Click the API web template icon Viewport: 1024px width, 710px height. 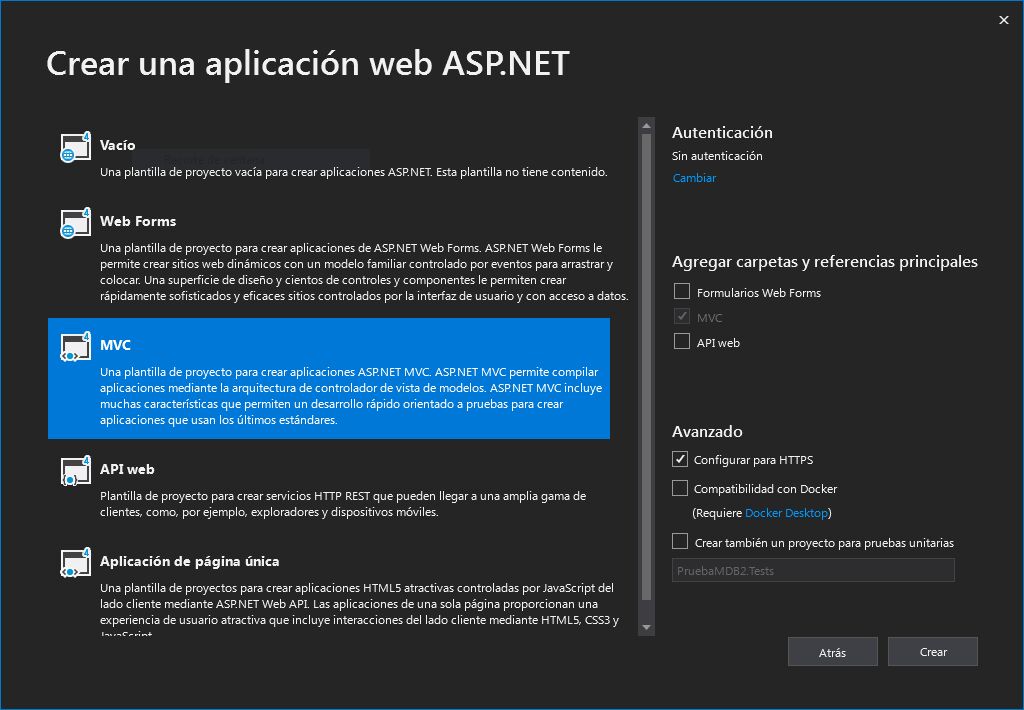tap(75, 471)
